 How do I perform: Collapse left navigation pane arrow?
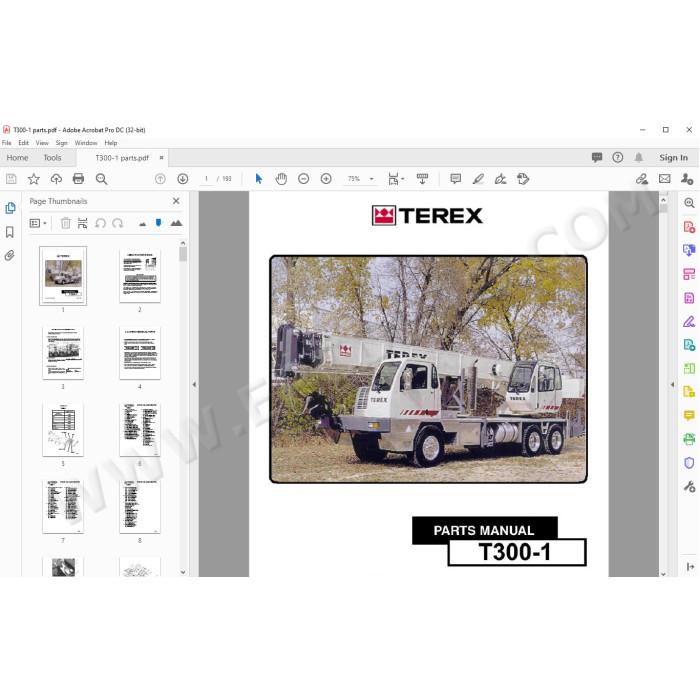[194, 384]
